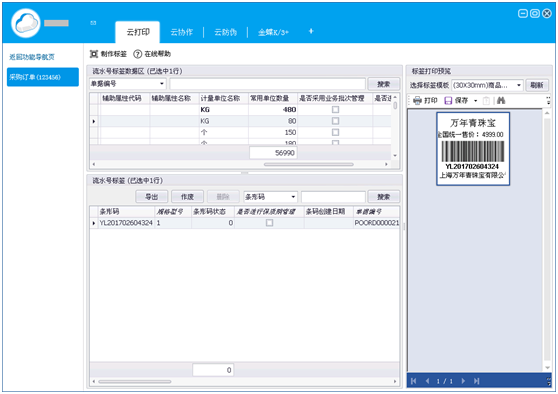Image resolution: width=558 pixels, height=394 pixels.
Task: Click the POORD000021 cell
Action: coord(377,223)
